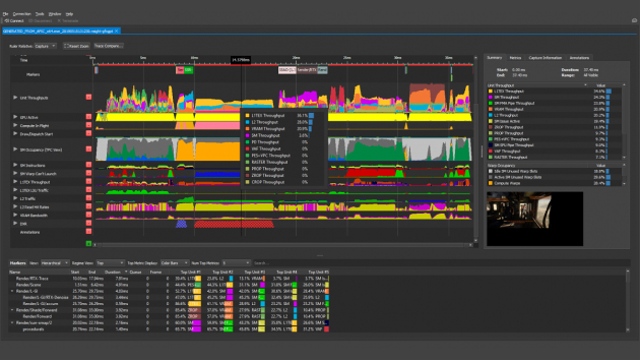The height and width of the screenshot is (360, 640).
Task: Click the red icon beside the Annotations row
Action: point(89,231)
